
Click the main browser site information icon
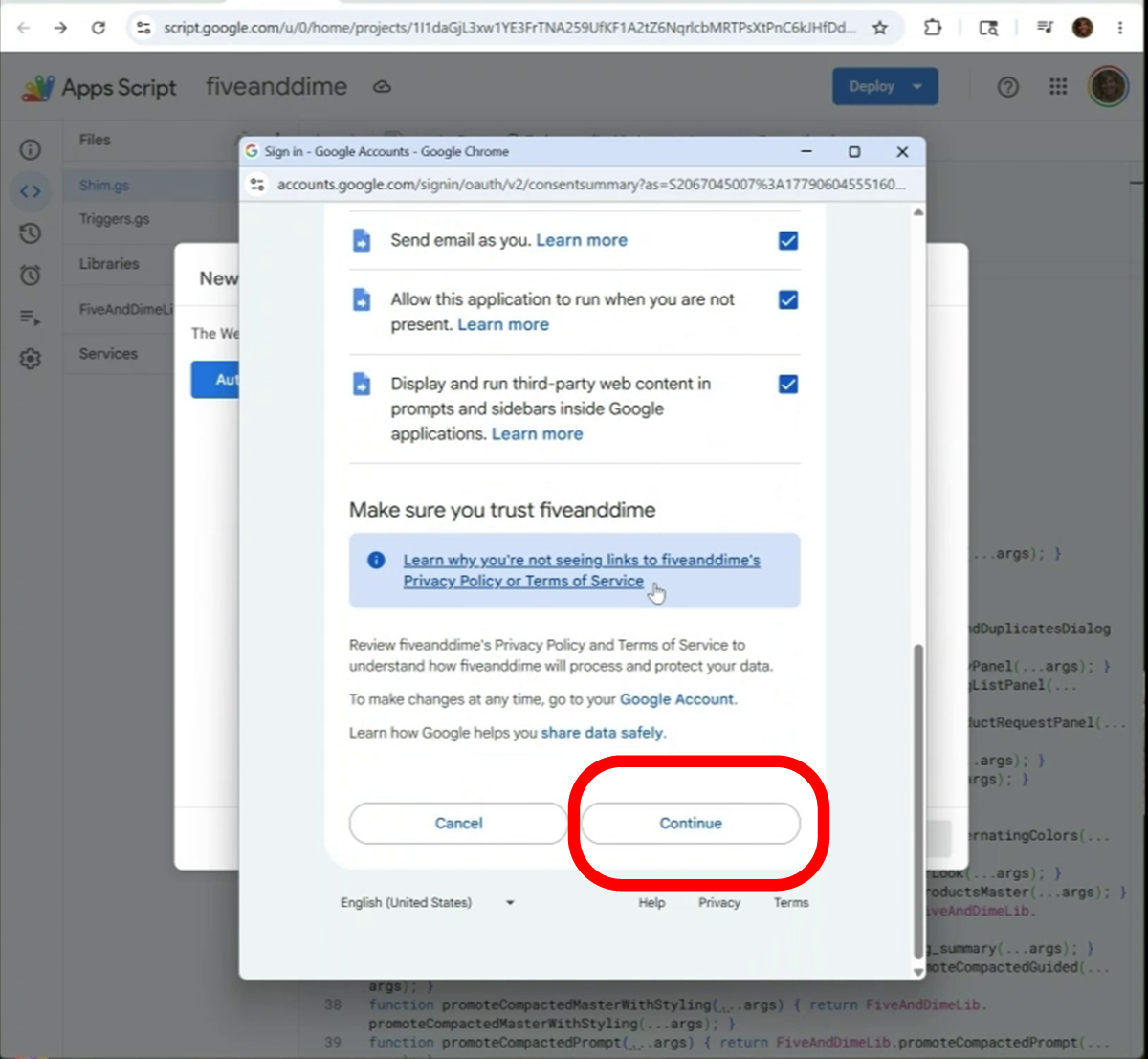pos(143,28)
